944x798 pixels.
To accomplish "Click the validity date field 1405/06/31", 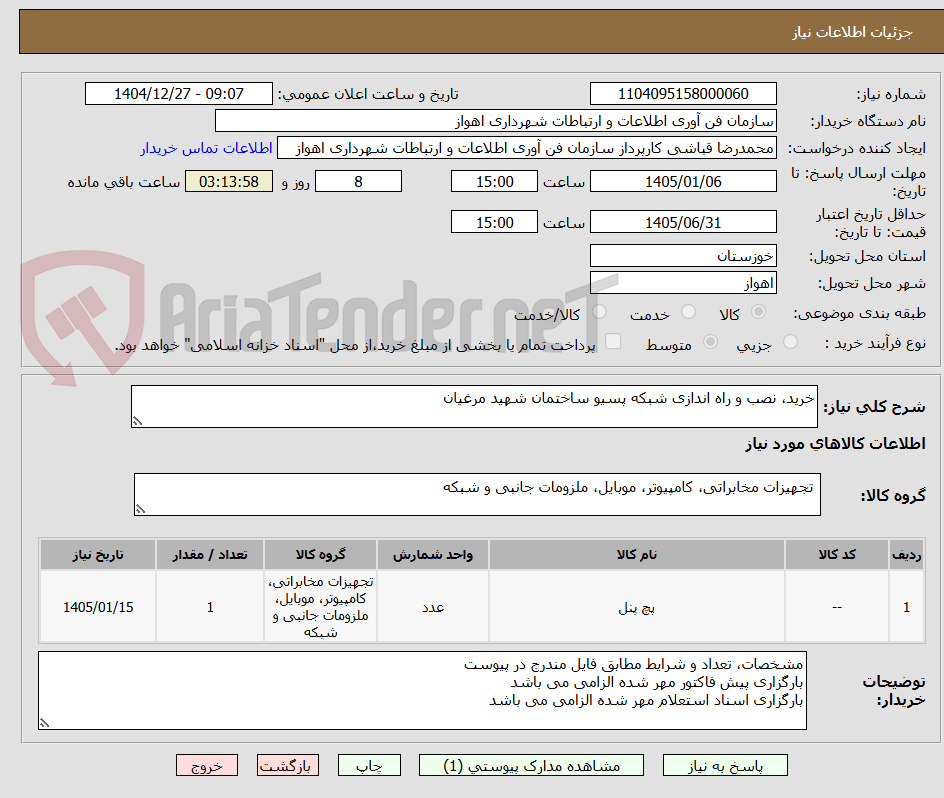I will pyautogui.click(x=683, y=222).
